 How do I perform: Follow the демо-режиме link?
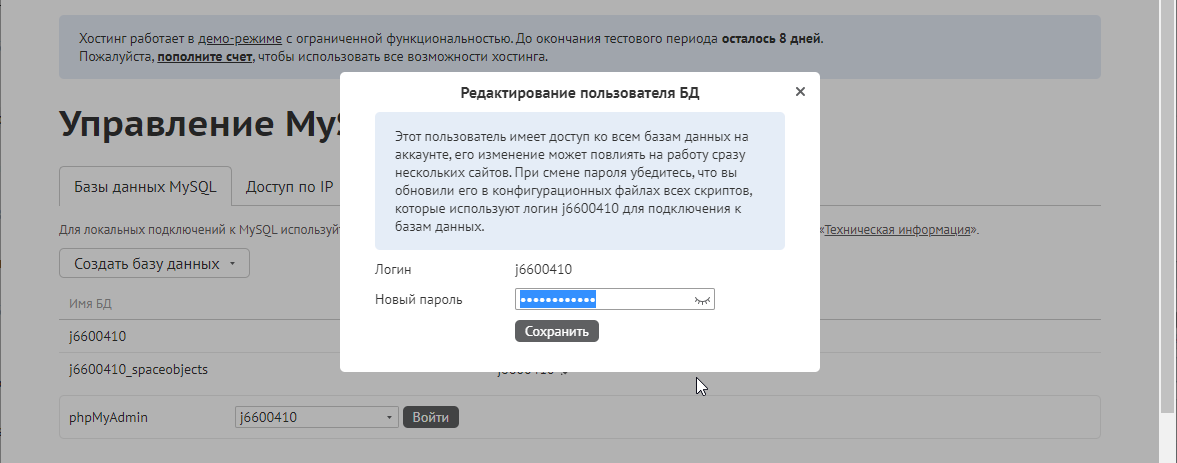coord(240,39)
